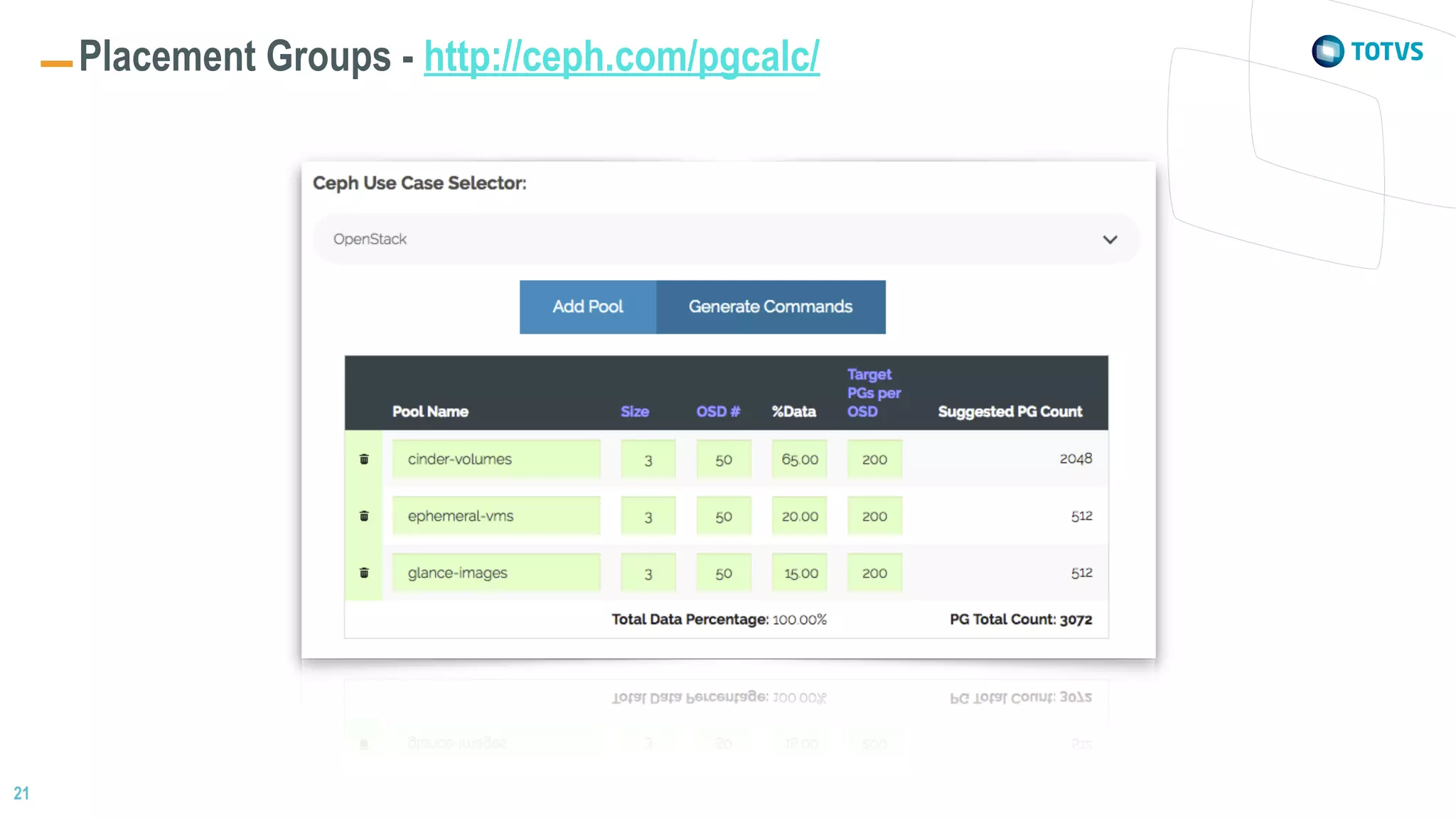Click glance-images %Data field showing 15.00
1456x820 pixels.
tap(800, 573)
